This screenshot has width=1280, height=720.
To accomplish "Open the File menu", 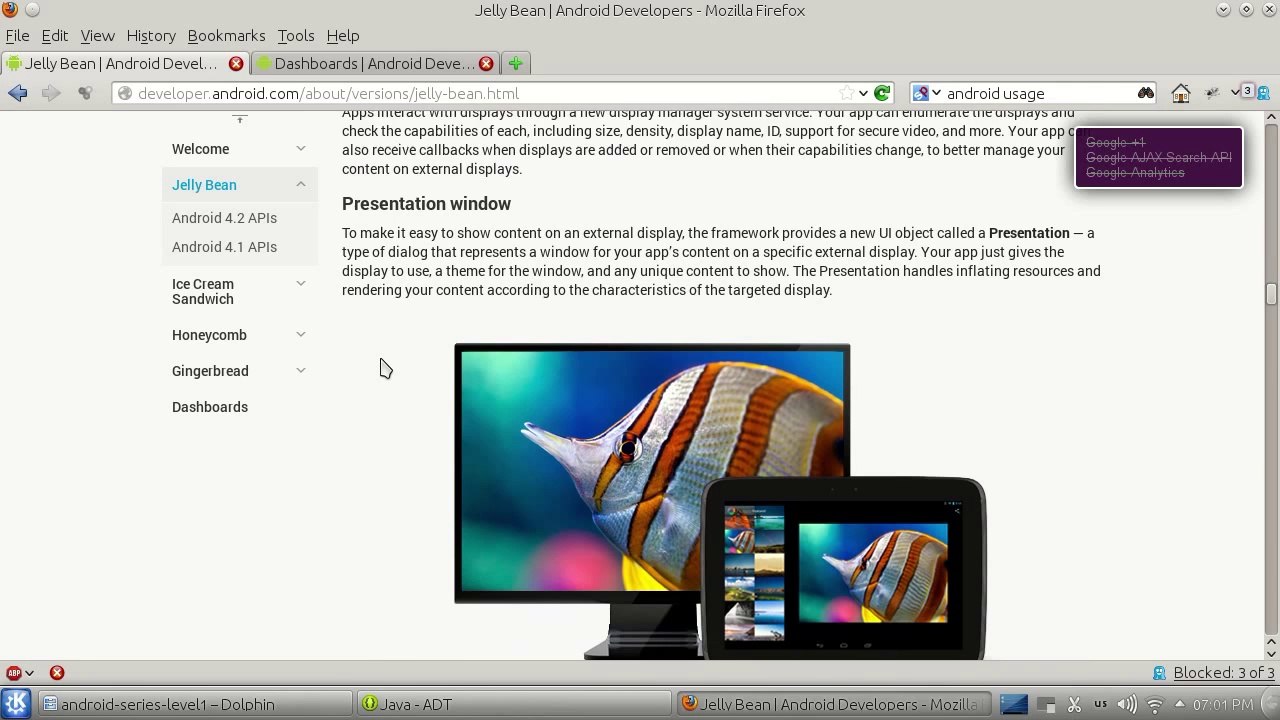I will [17, 35].
